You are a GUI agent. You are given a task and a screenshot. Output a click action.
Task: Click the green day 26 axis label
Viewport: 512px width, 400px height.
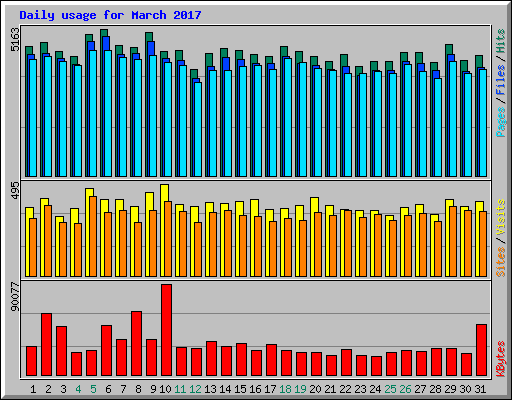[405, 389]
